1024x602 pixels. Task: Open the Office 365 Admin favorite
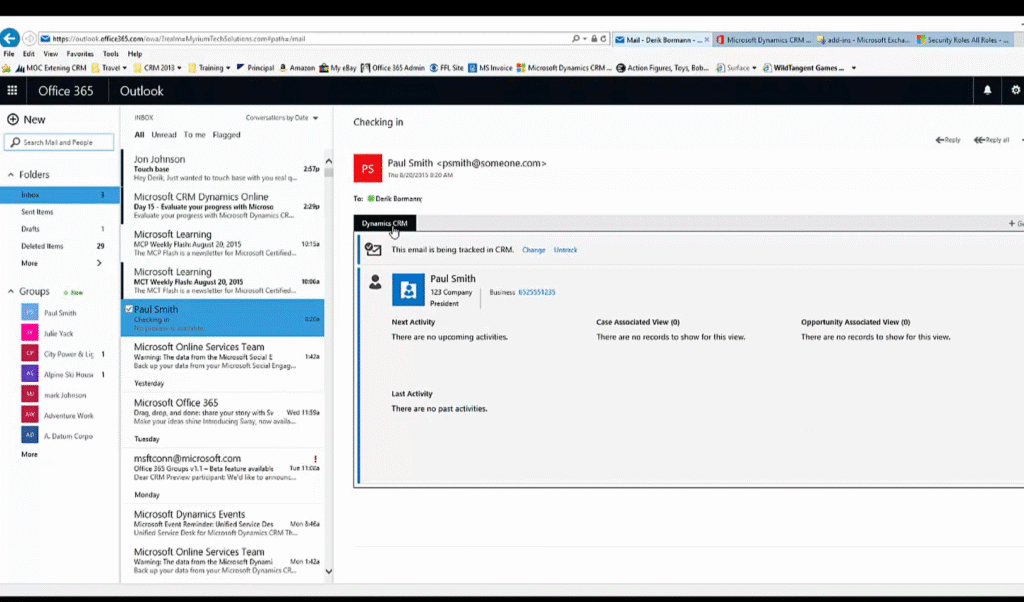[x=392, y=68]
